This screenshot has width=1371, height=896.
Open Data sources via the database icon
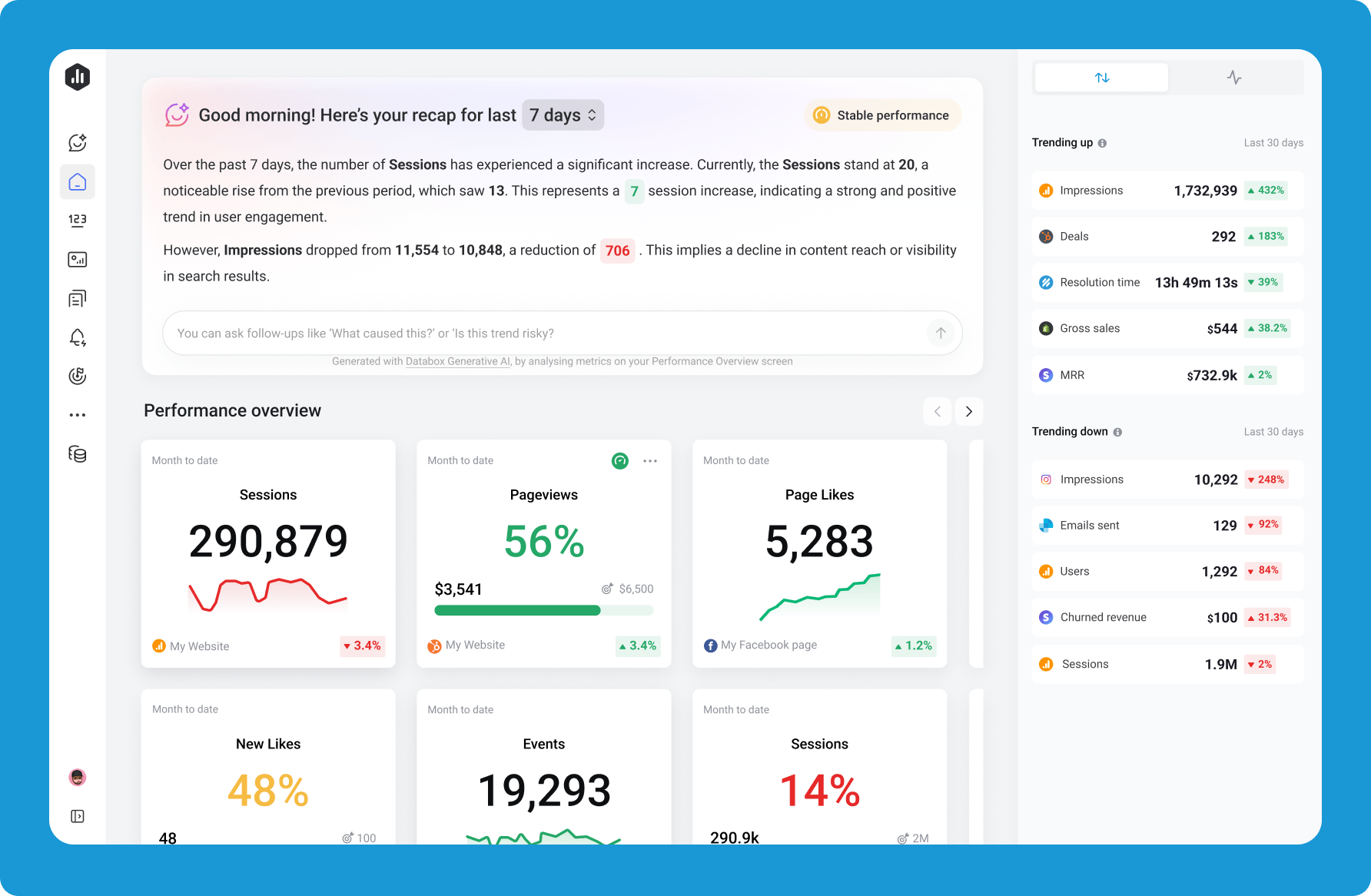[77, 454]
